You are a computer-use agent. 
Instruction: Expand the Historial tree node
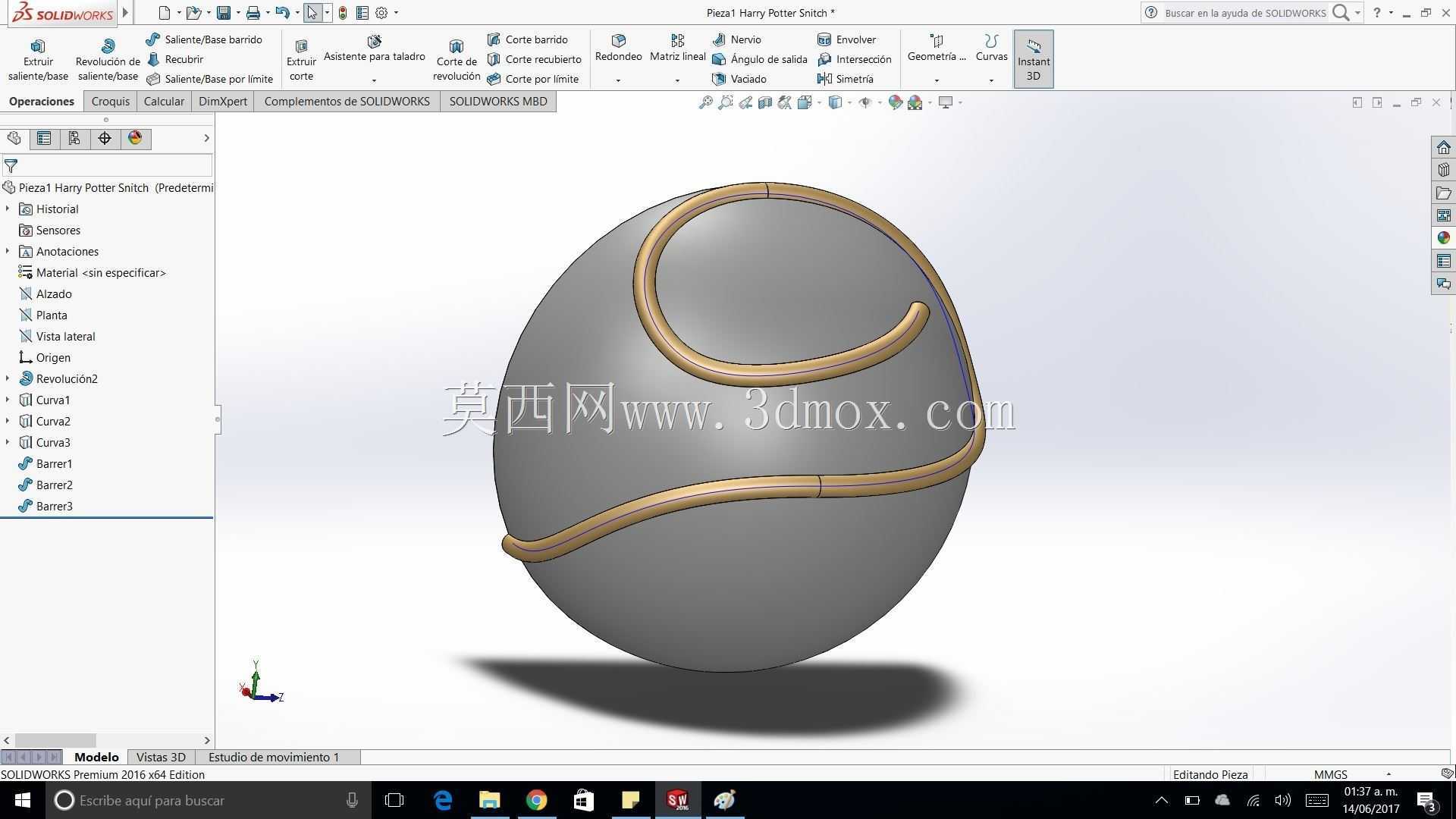pyautogui.click(x=8, y=209)
